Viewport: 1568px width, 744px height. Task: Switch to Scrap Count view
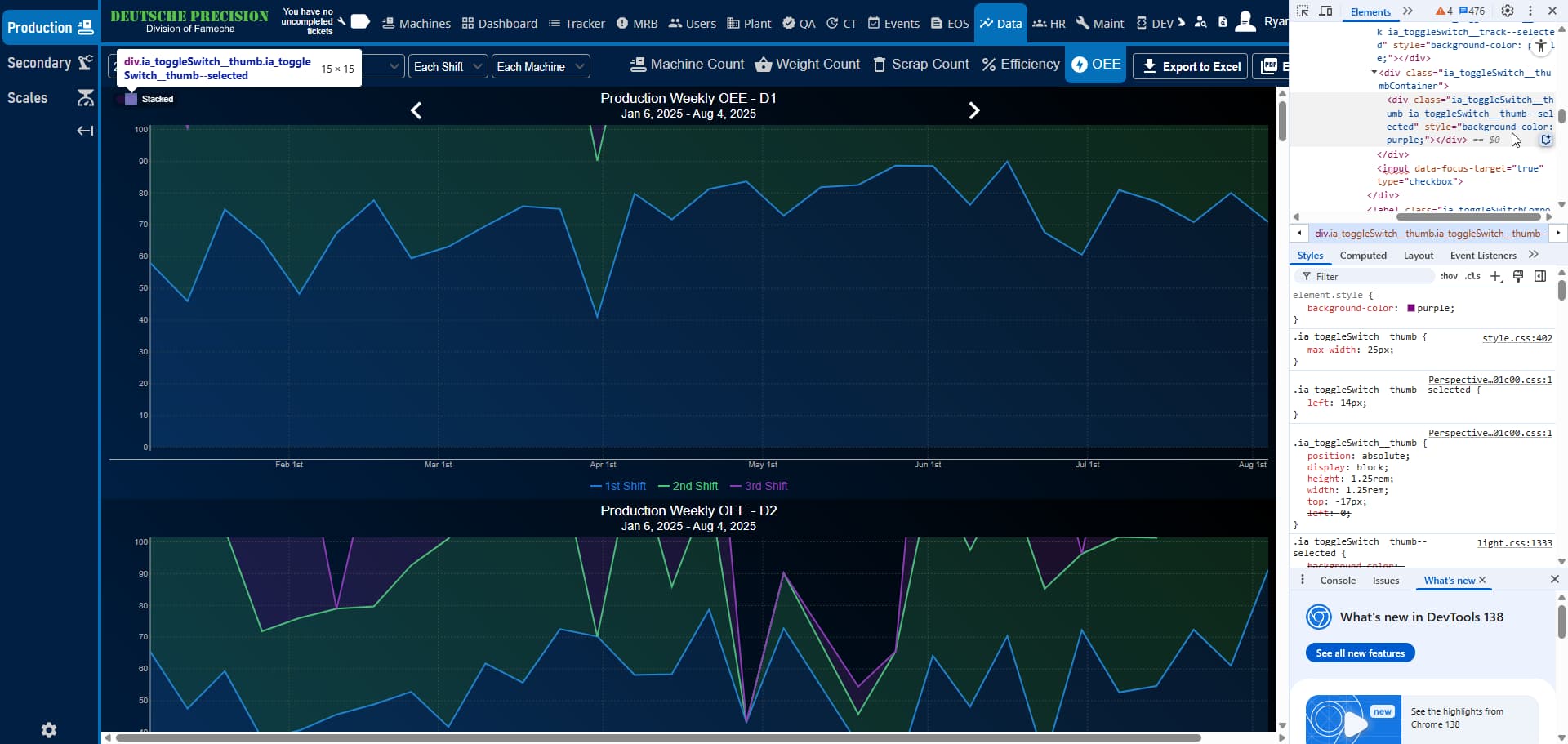[920, 65]
